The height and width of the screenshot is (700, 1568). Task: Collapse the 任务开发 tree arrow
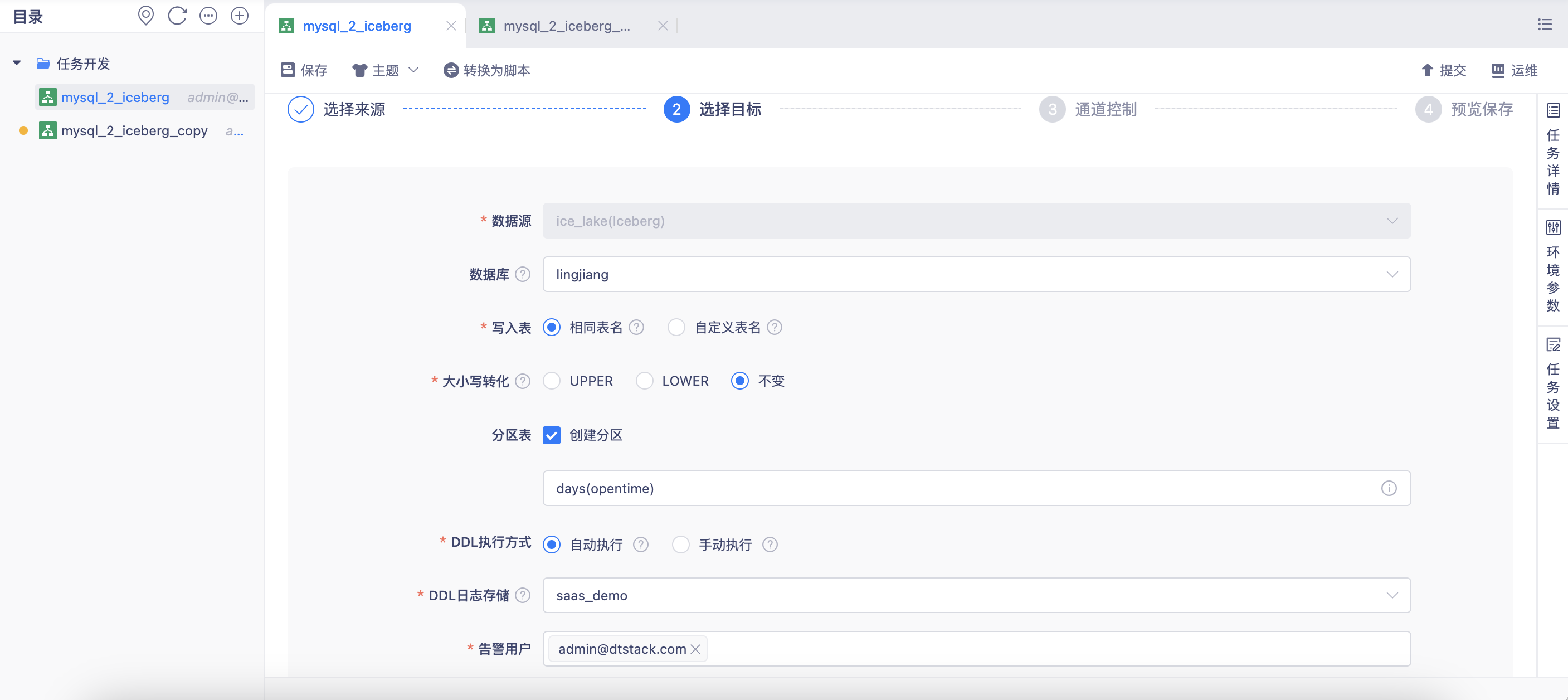(16, 64)
